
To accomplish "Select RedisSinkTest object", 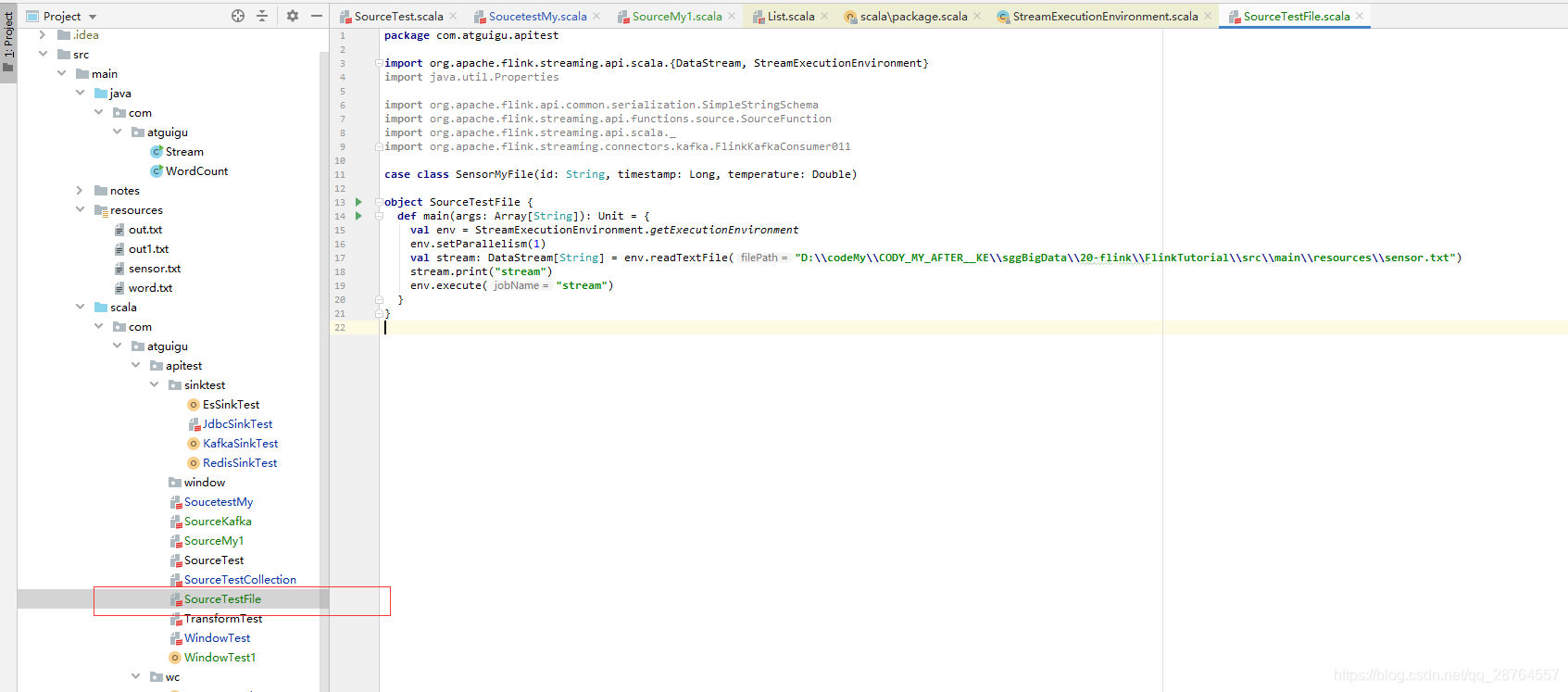I will point(240,463).
